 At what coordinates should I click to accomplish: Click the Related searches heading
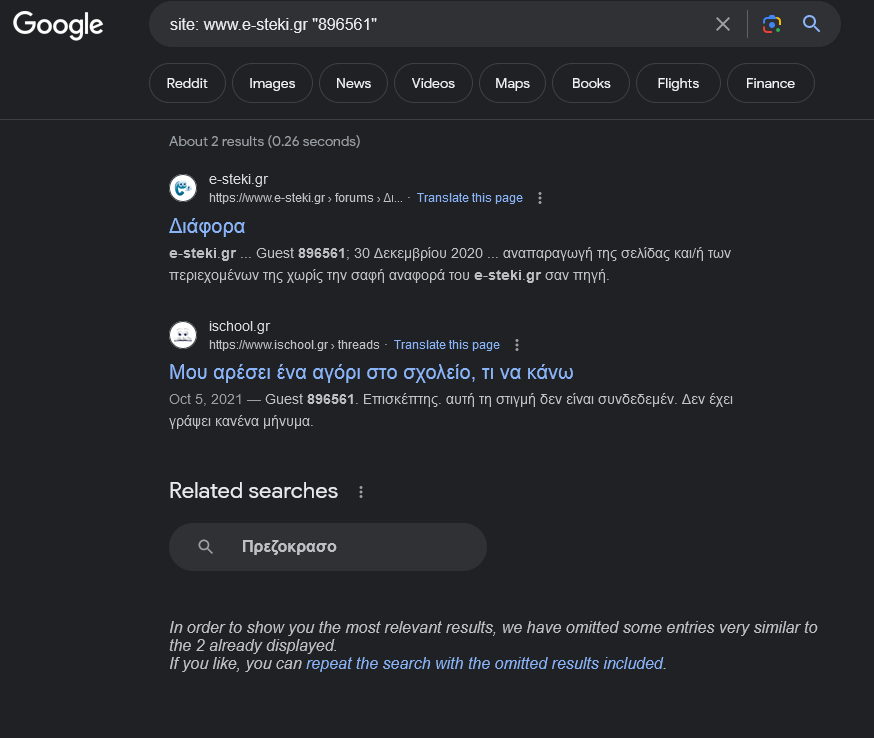click(254, 491)
